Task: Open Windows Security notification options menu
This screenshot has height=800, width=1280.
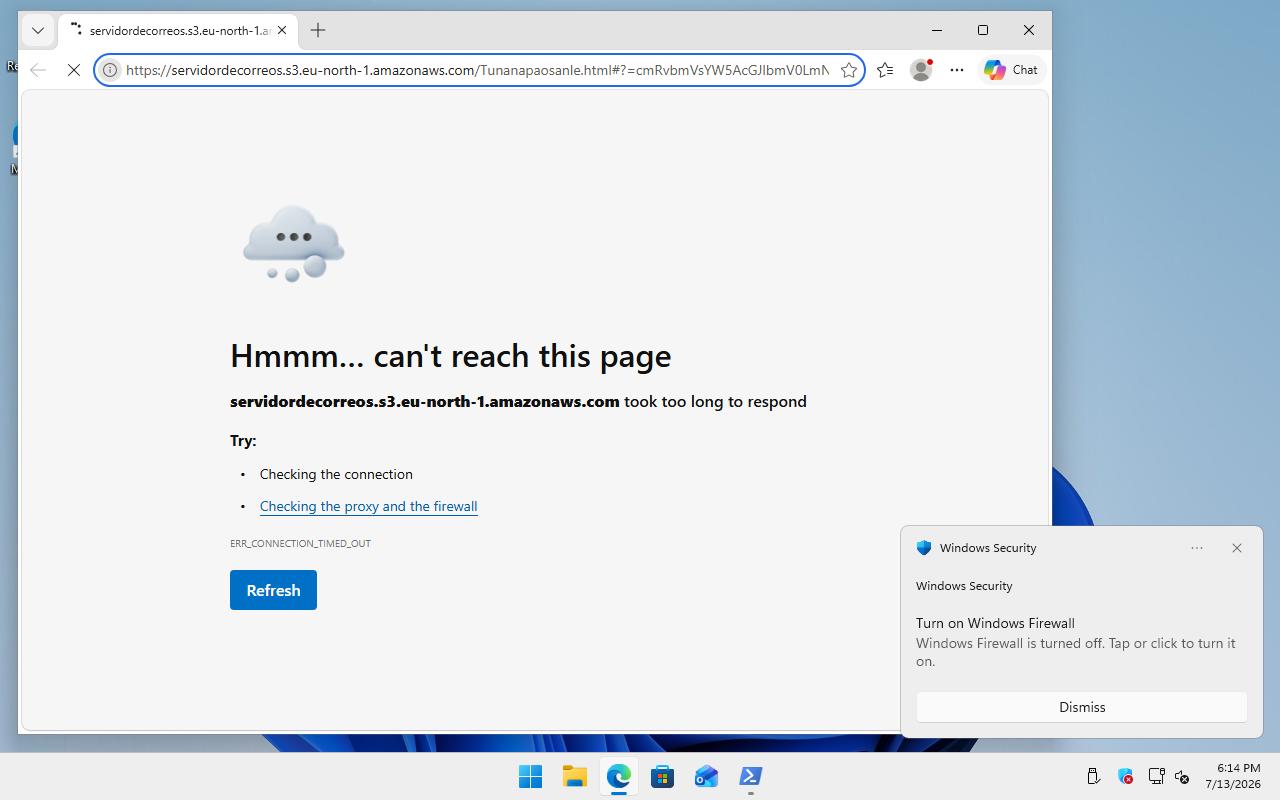Action: [1197, 548]
